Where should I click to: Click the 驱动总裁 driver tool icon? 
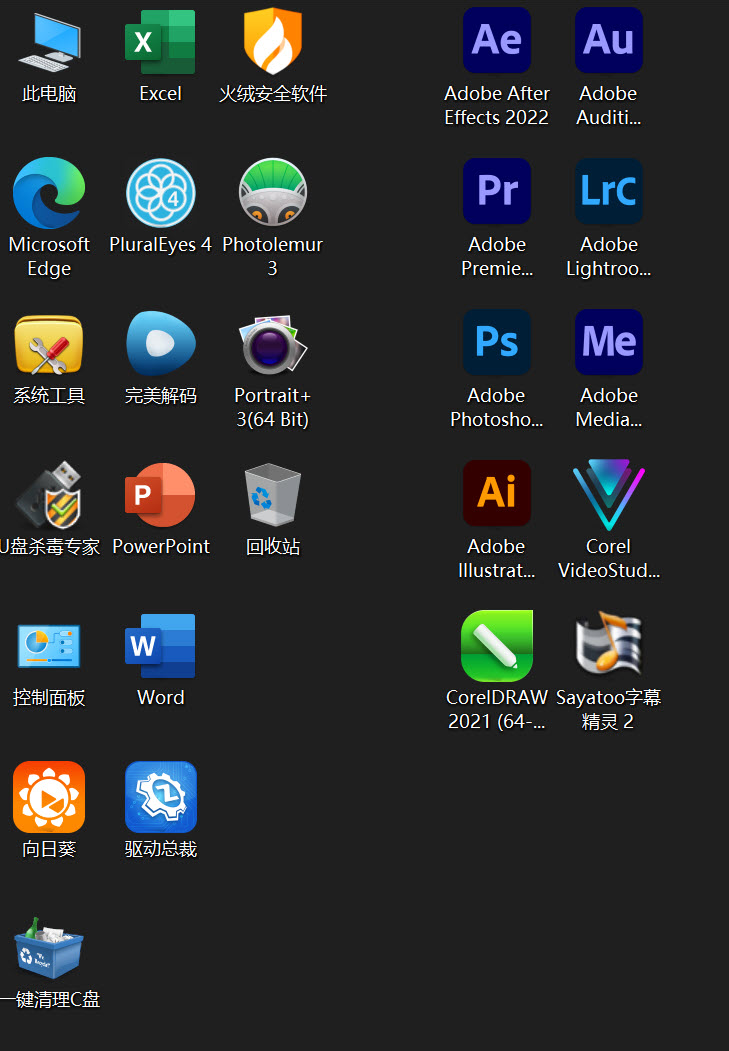tap(161, 797)
